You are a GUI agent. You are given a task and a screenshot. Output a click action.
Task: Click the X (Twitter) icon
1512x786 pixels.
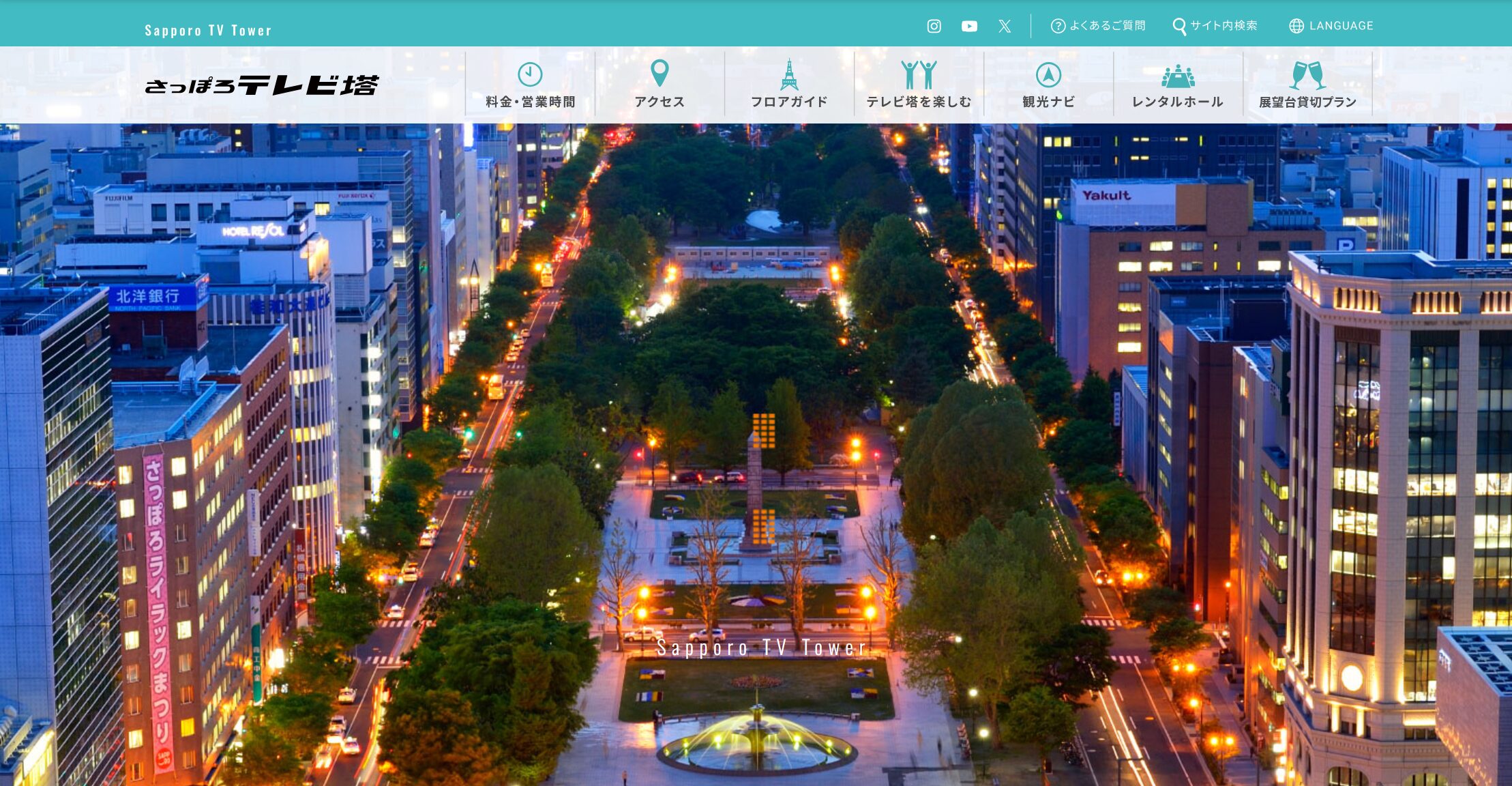click(x=1005, y=26)
